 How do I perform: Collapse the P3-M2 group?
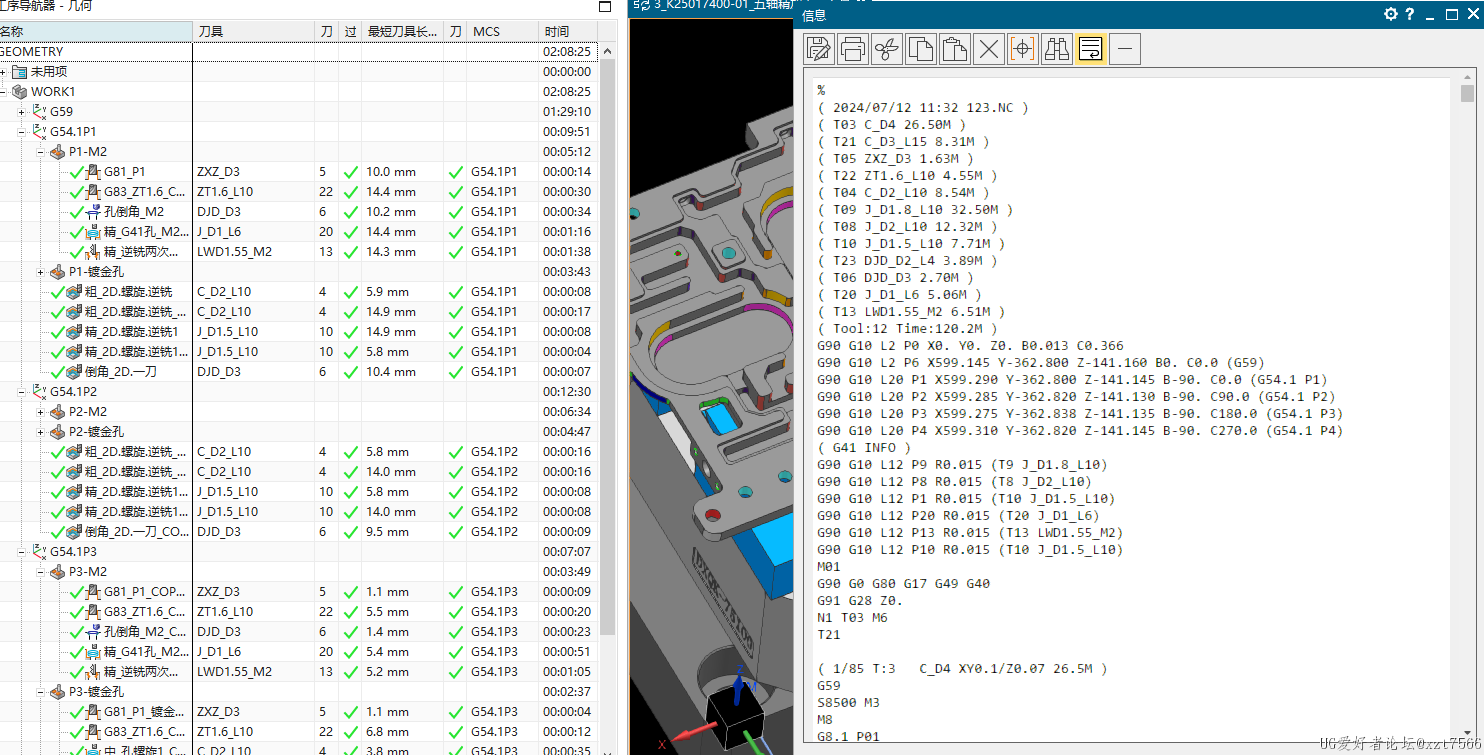(x=41, y=572)
